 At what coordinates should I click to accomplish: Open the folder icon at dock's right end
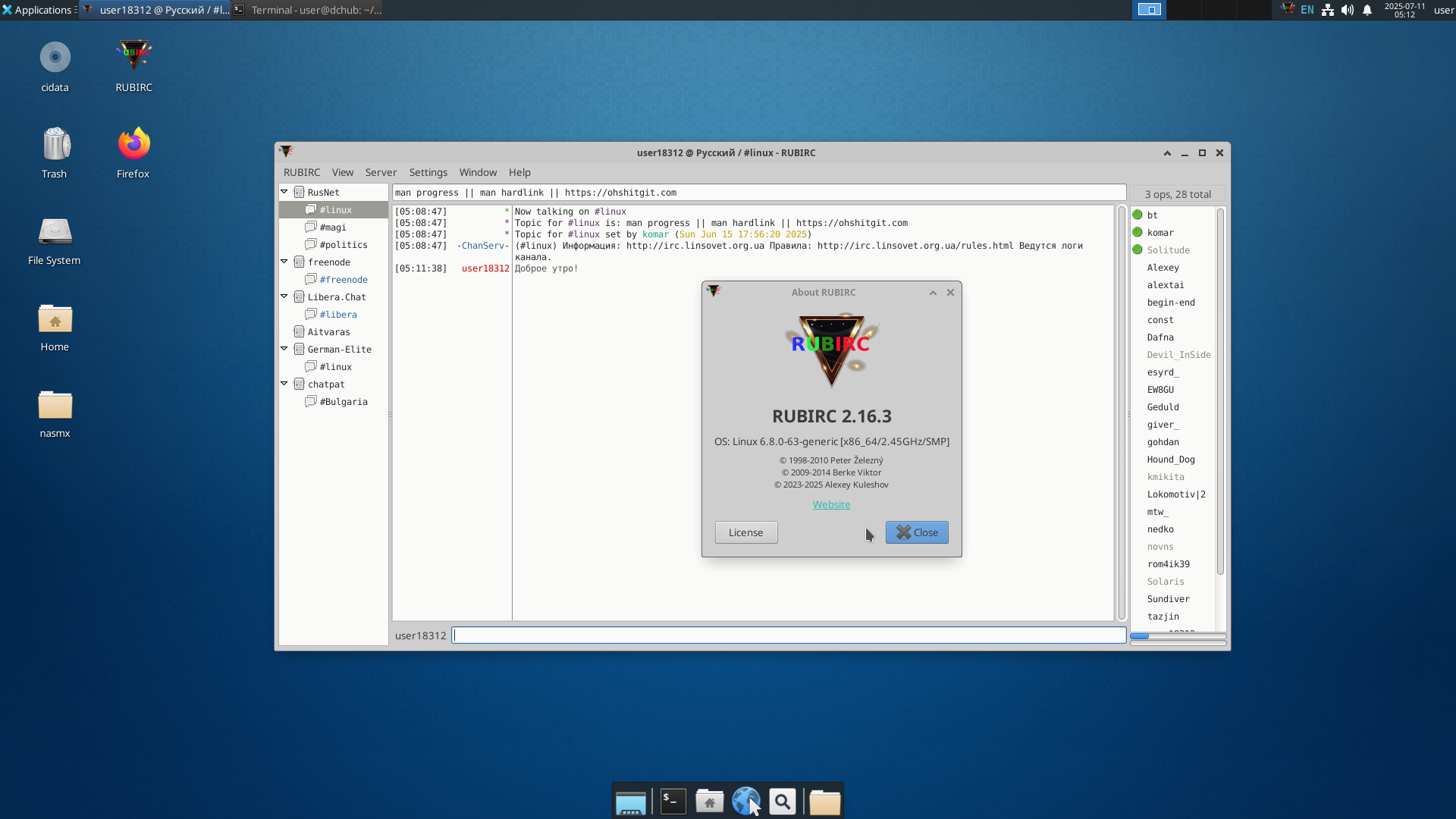(x=824, y=801)
